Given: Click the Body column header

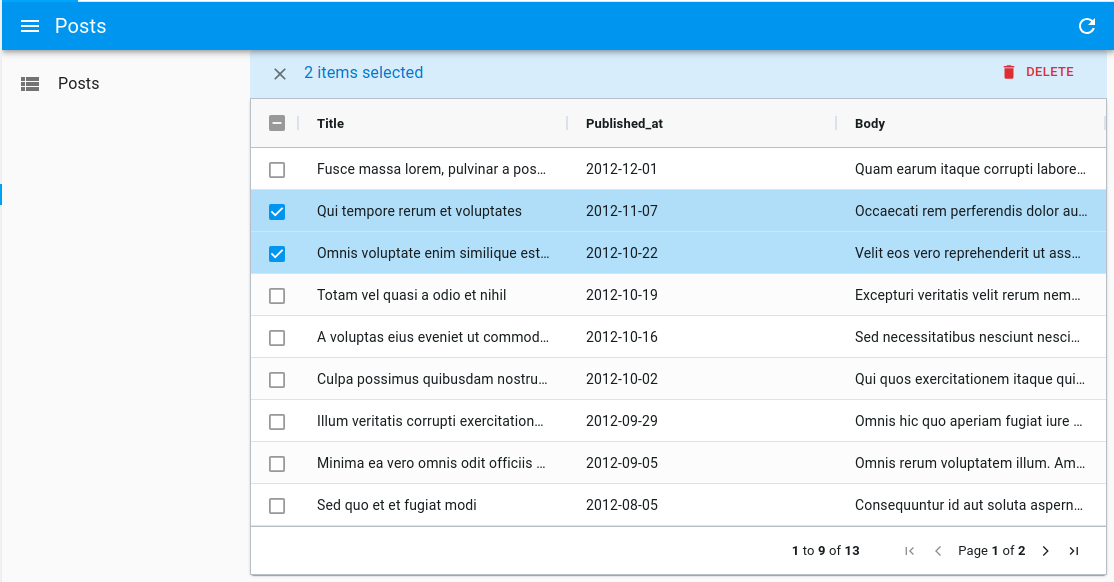Looking at the screenshot, I should (868, 123).
